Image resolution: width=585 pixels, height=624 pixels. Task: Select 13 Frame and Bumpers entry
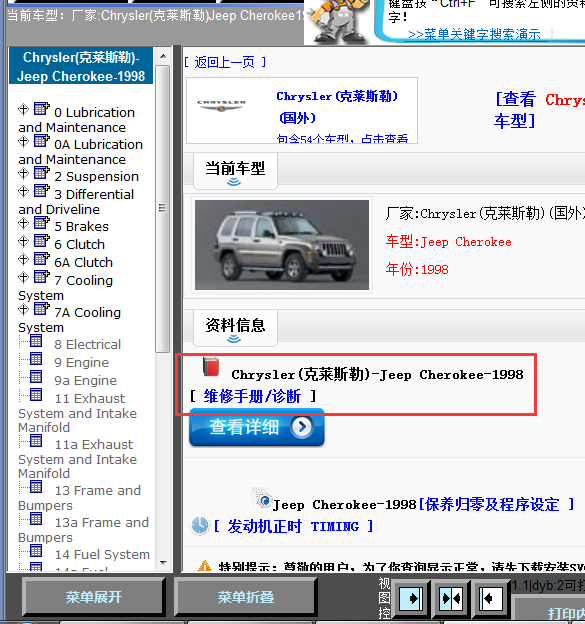[x=80, y=498]
